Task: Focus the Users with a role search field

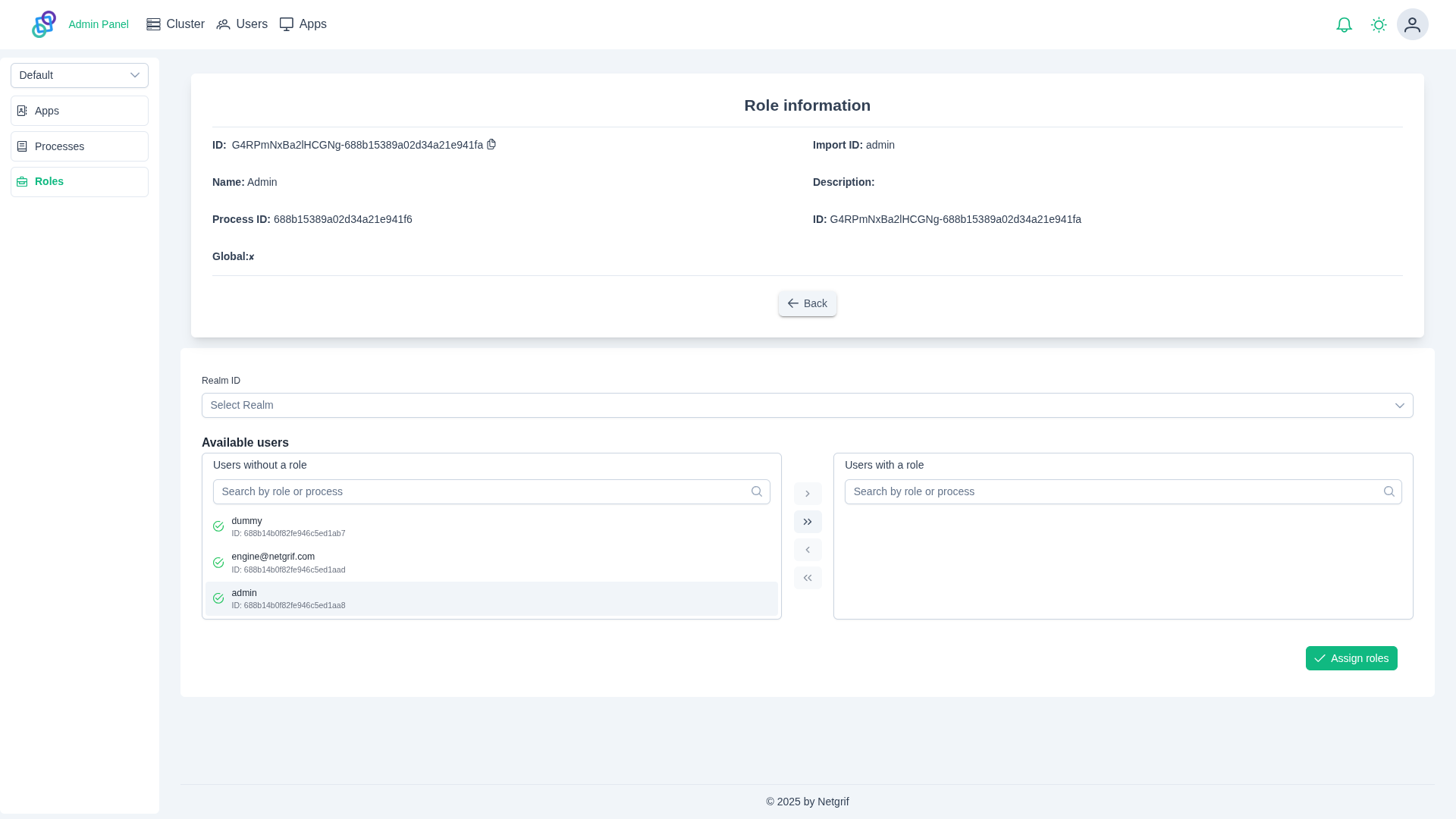Action: pyautogui.click(x=1115, y=491)
